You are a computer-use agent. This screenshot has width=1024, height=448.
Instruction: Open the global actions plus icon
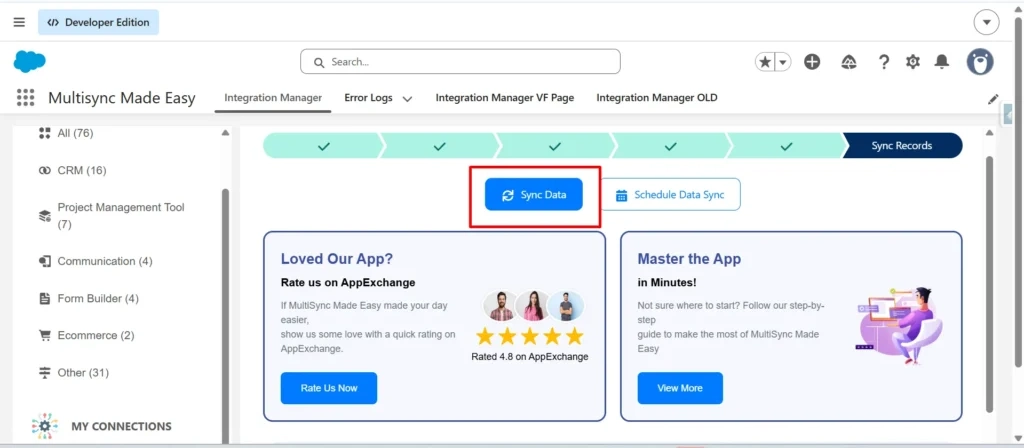pyautogui.click(x=812, y=62)
